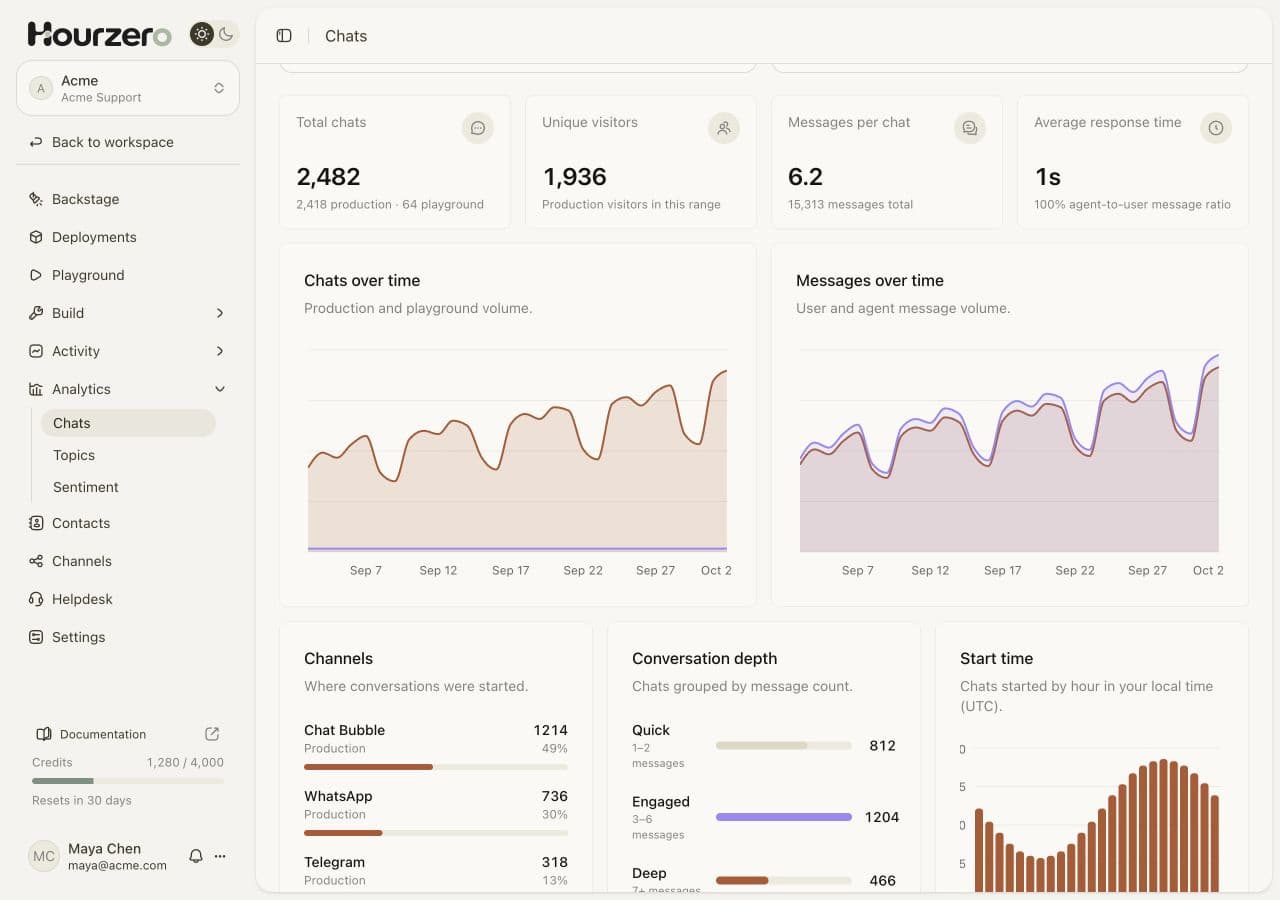Click the external link icon beside Documentation
The height and width of the screenshot is (900, 1280).
[x=212, y=734]
